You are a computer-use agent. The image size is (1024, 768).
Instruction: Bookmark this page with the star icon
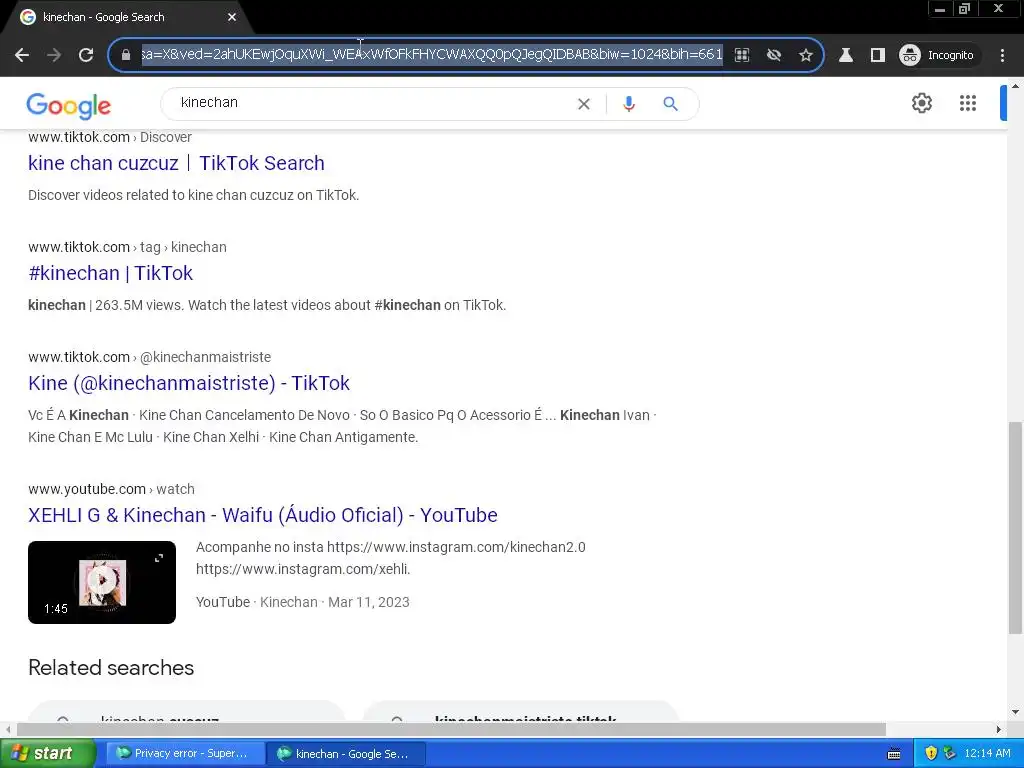click(806, 55)
